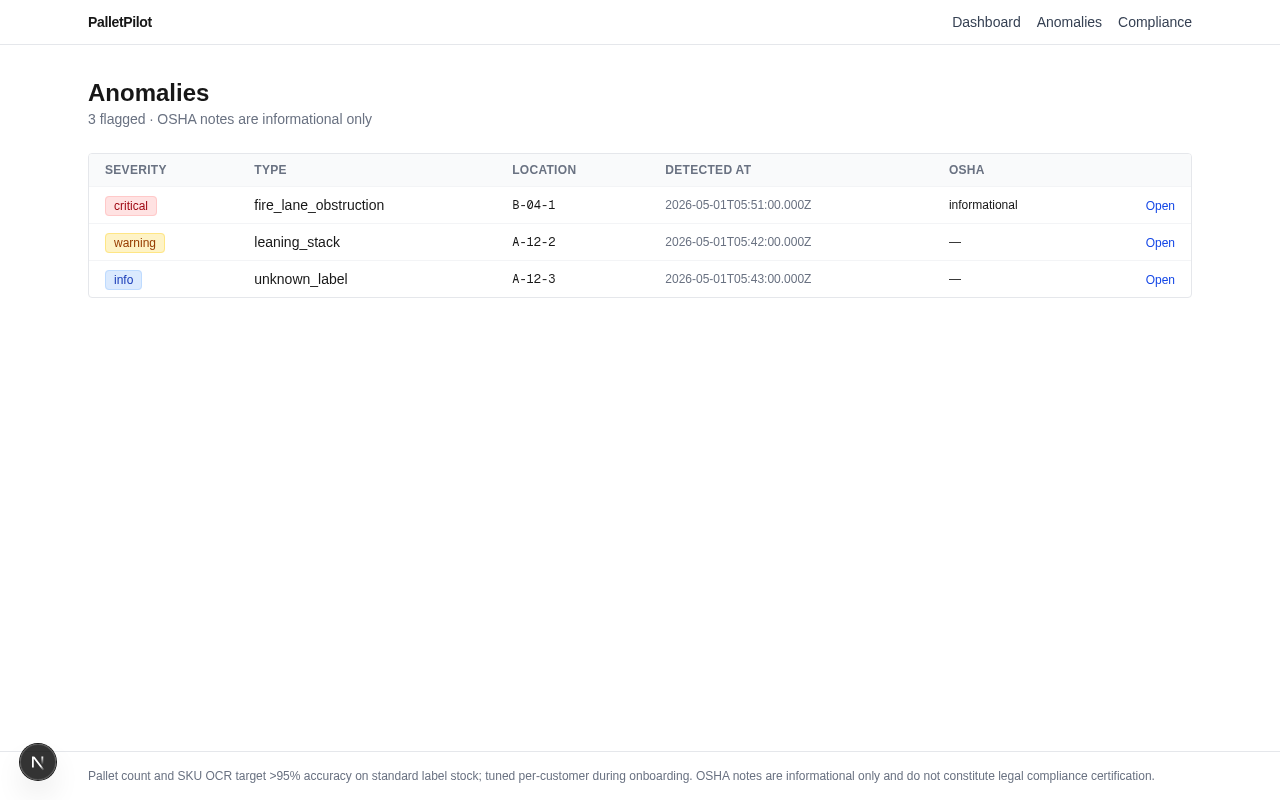The image size is (1280, 800).
Task: Open the leaning_stack anomaly
Action: click(1160, 243)
